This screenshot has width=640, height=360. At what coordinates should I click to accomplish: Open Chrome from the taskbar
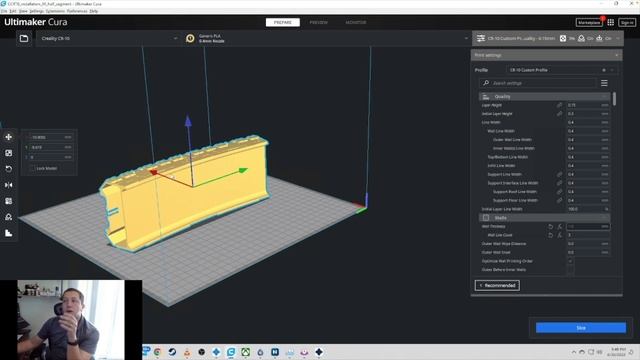click(x=158, y=352)
